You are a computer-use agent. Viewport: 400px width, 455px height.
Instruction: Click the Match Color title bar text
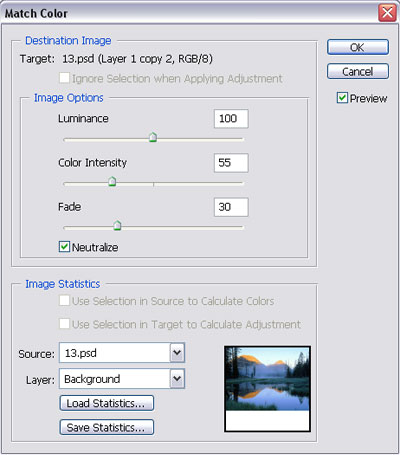[x=36, y=14]
